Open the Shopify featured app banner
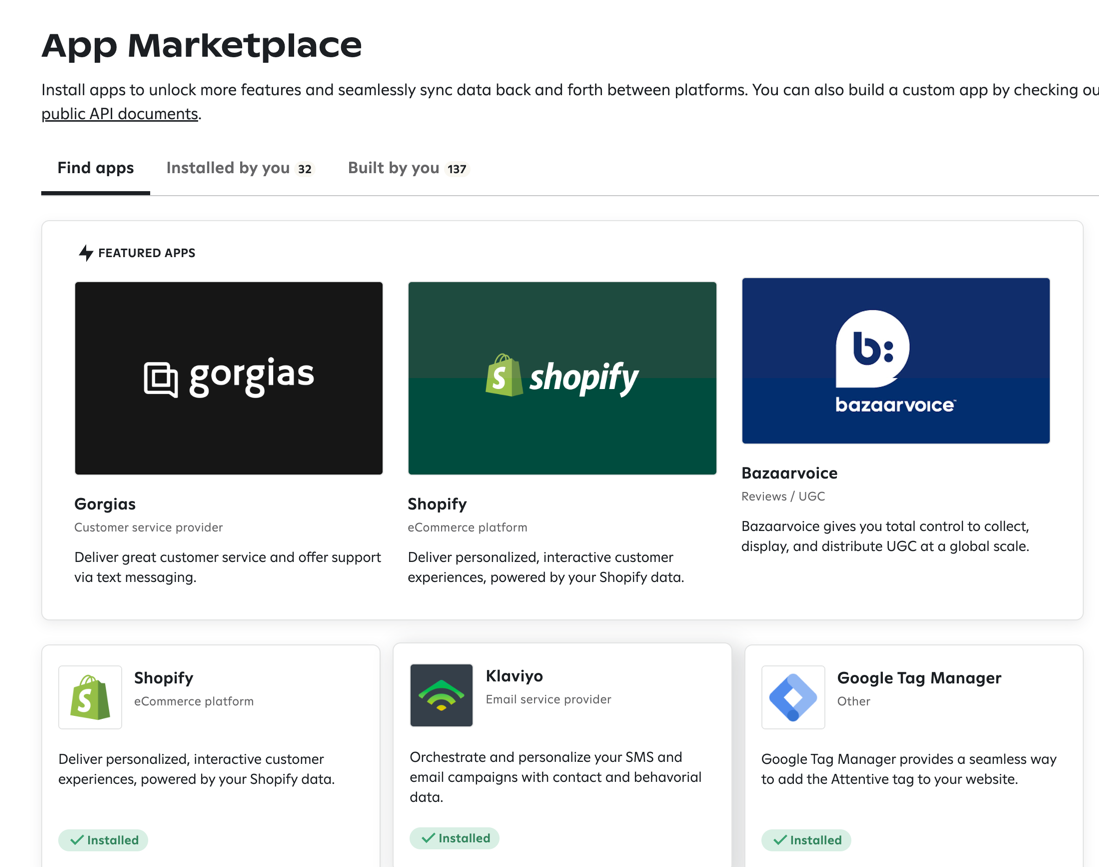The width and height of the screenshot is (1099, 867). [562, 378]
